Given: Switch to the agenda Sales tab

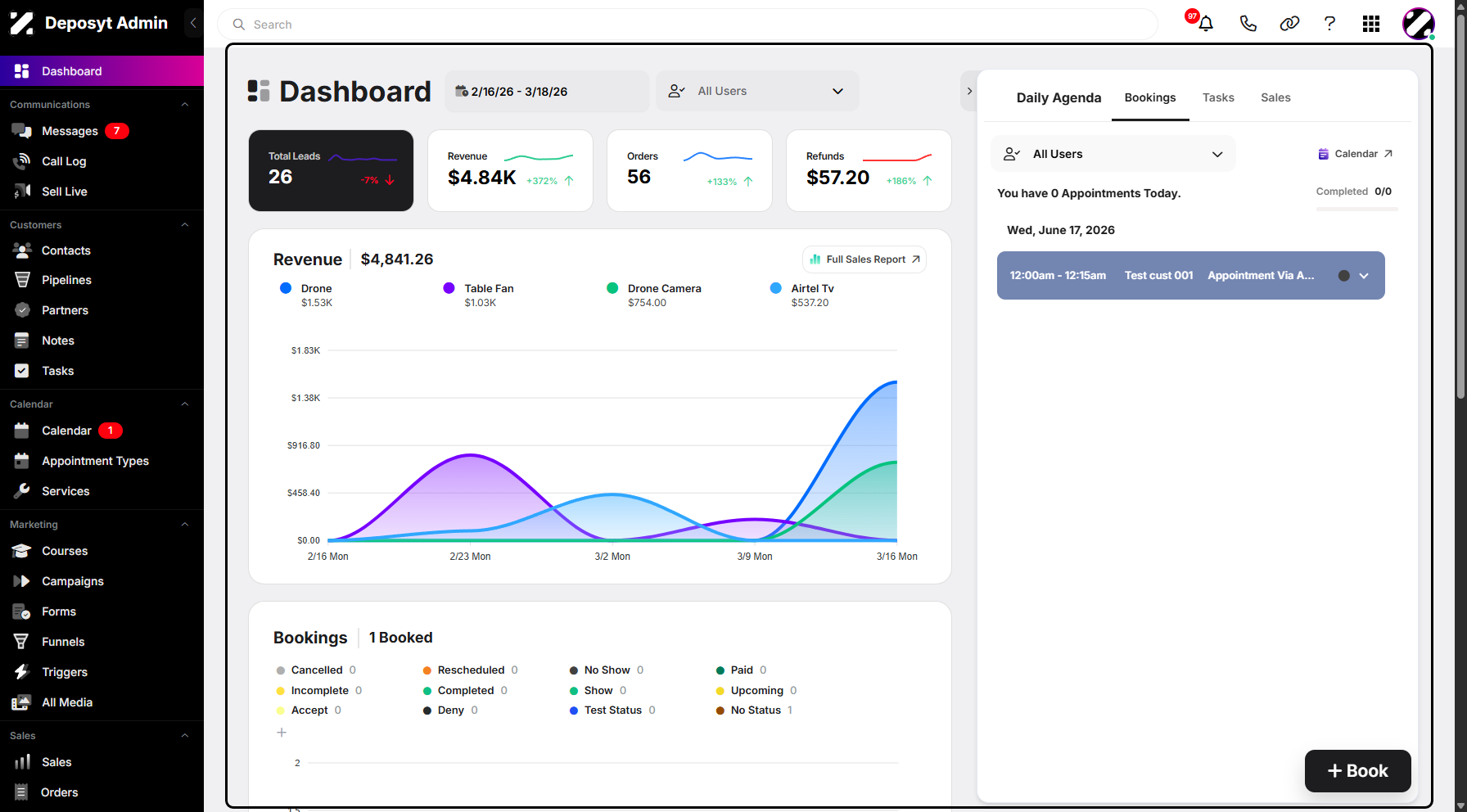Looking at the screenshot, I should tap(1275, 97).
